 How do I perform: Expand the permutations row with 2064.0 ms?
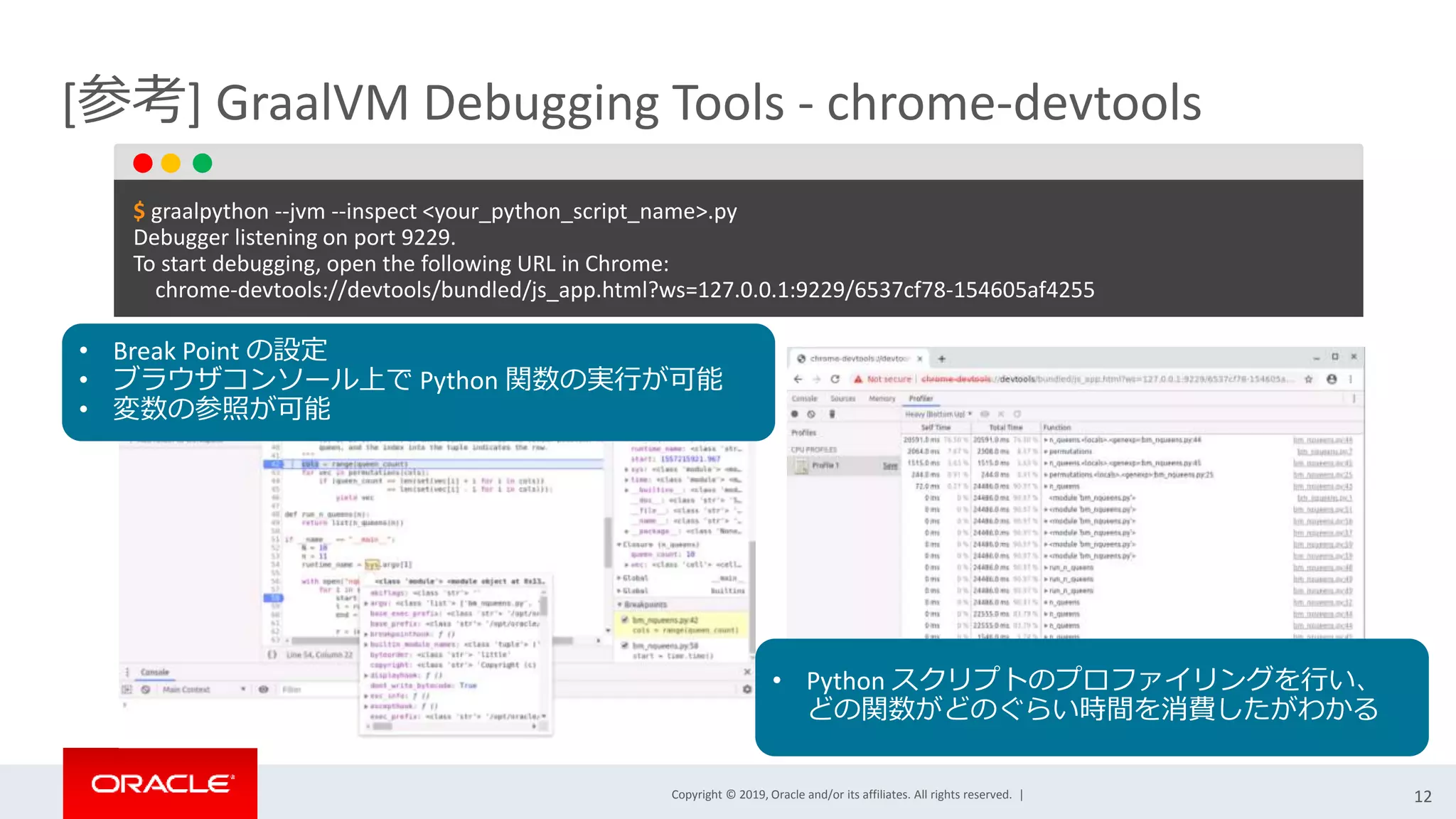pyautogui.click(x=1046, y=451)
